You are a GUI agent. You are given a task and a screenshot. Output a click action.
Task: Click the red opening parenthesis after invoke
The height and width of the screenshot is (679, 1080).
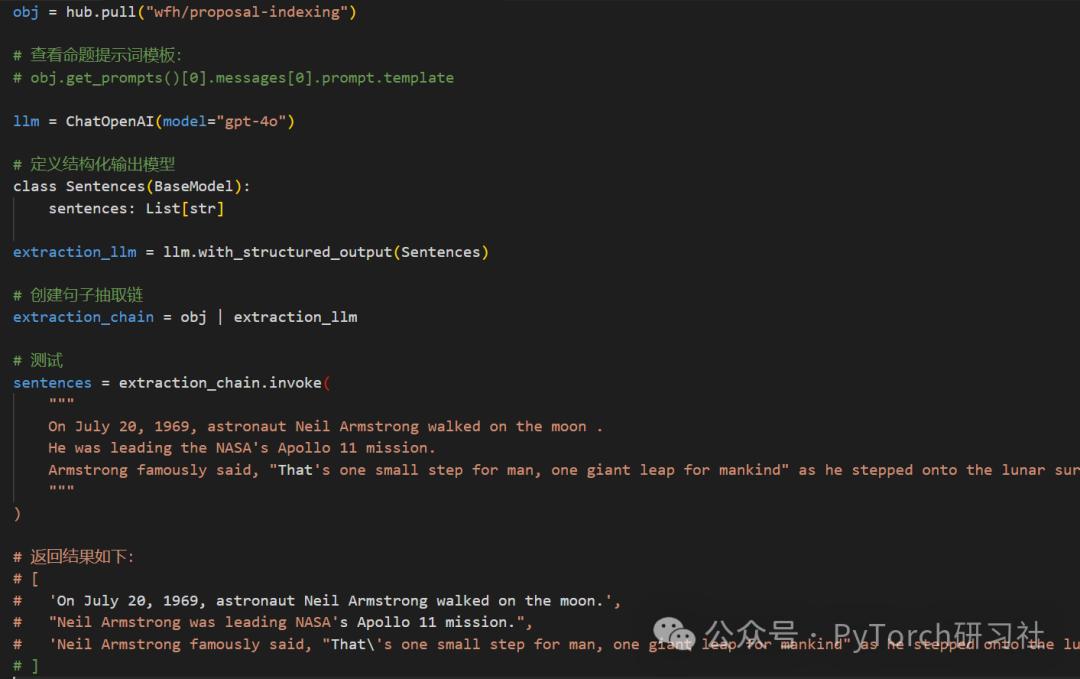(x=326, y=383)
